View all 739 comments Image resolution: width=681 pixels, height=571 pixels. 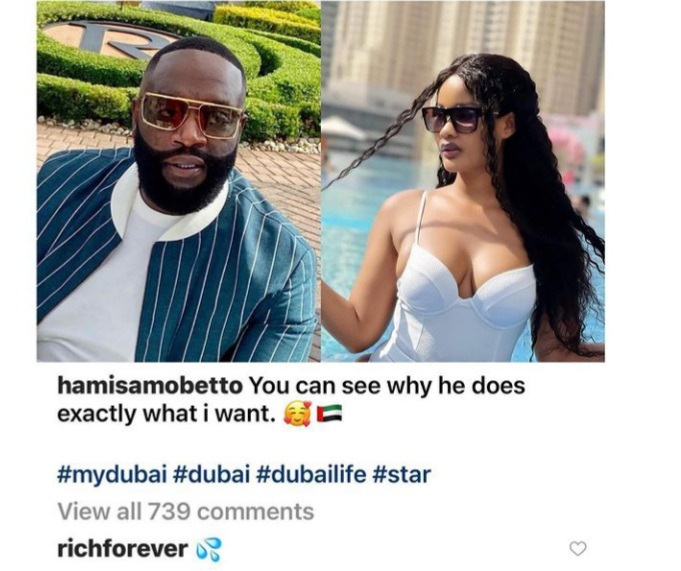186,511
